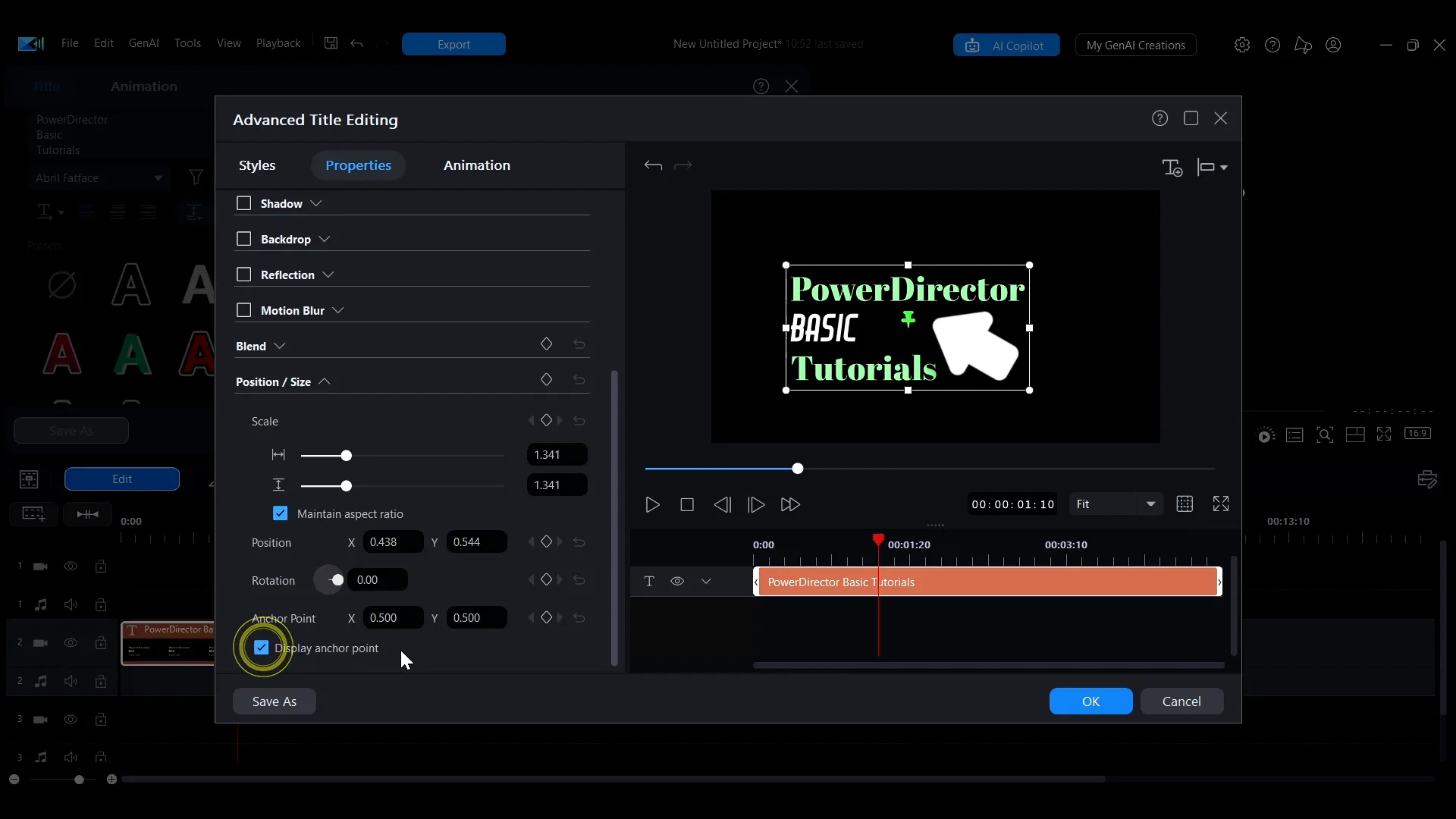The height and width of the screenshot is (819, 1456).
Task: Select the PowerDirector Basic Tutorials title clip
Action: (987, 582)
